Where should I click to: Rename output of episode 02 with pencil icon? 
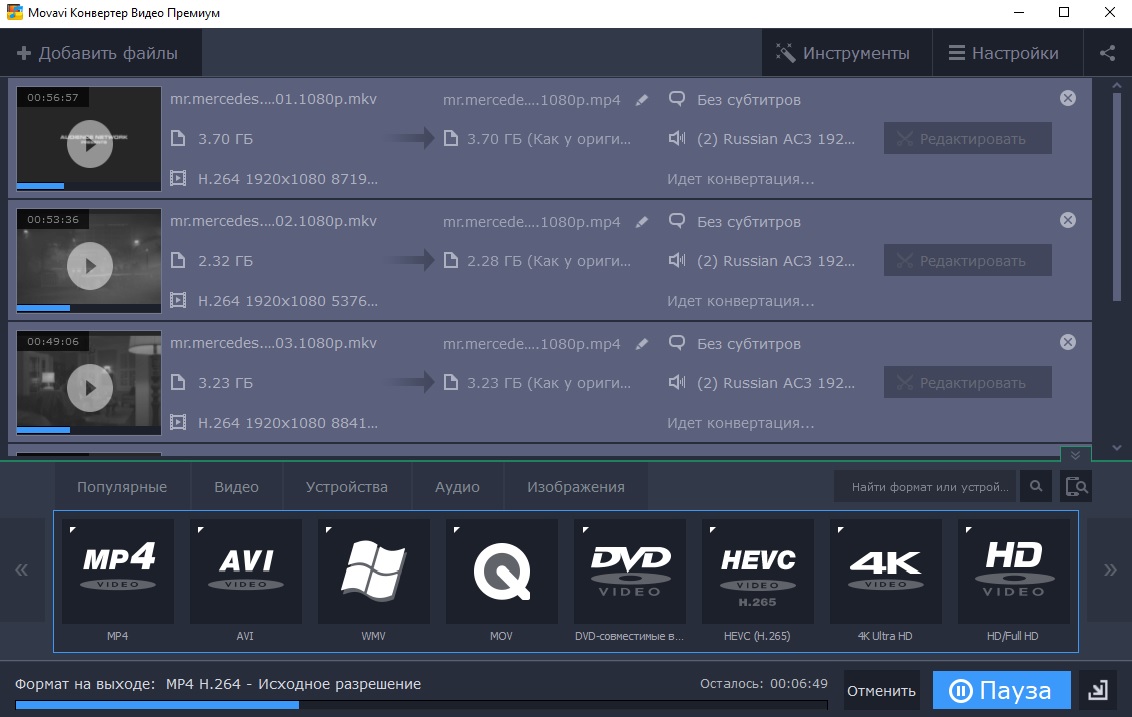[642, 222]
